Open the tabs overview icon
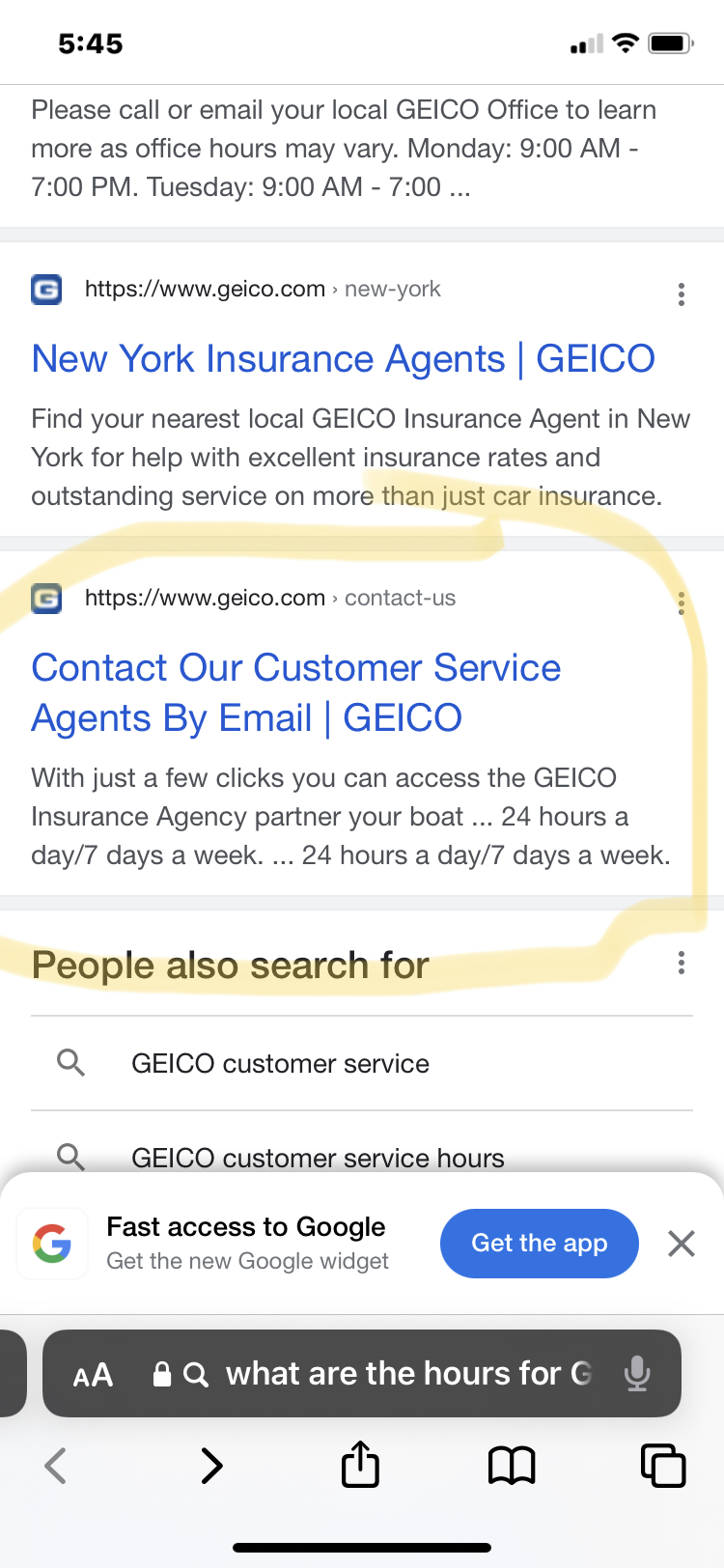This screenshot has height=1568, width=724. pos(663,1466)
